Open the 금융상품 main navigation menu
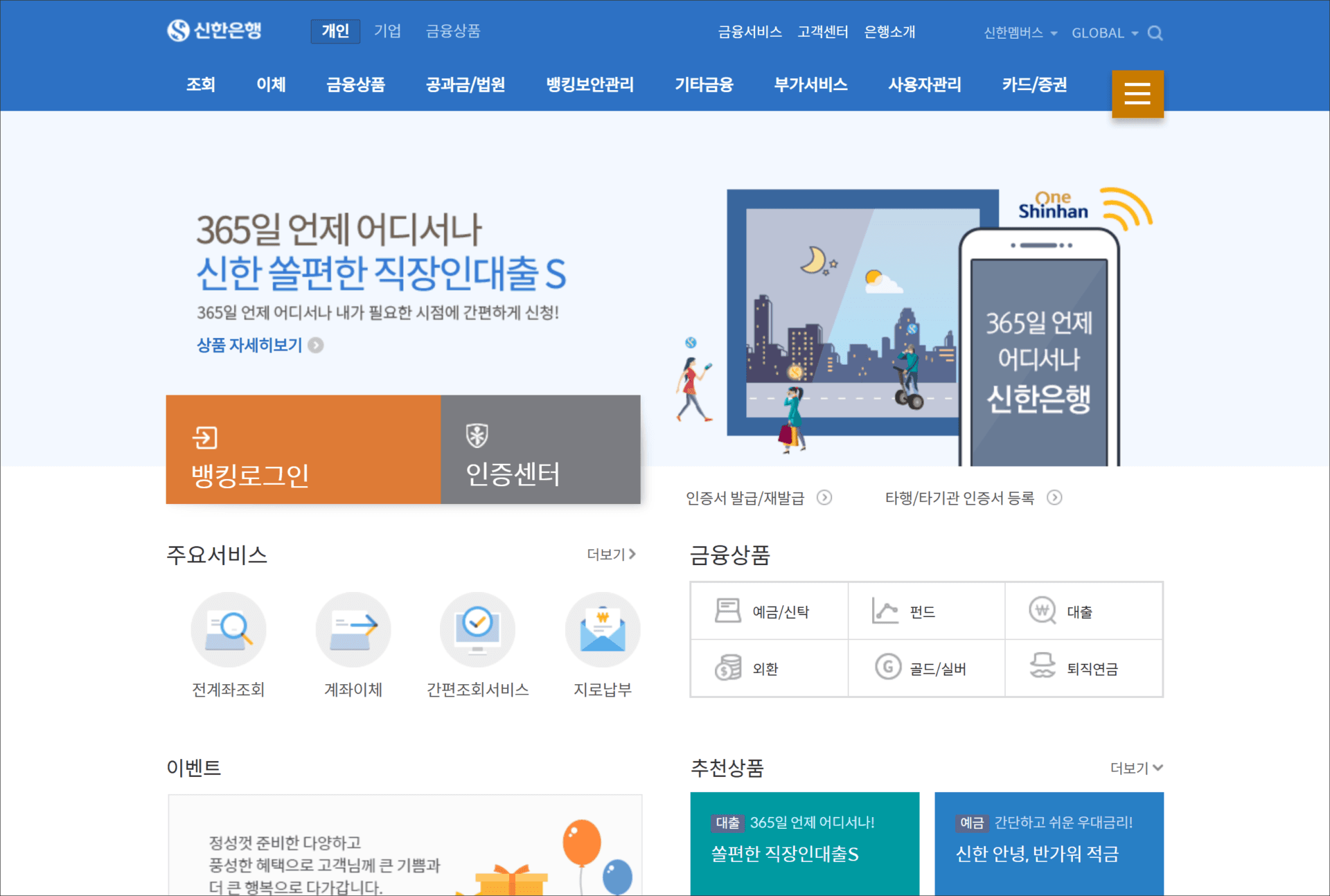The image size is (1330, 896). (355, 84)
